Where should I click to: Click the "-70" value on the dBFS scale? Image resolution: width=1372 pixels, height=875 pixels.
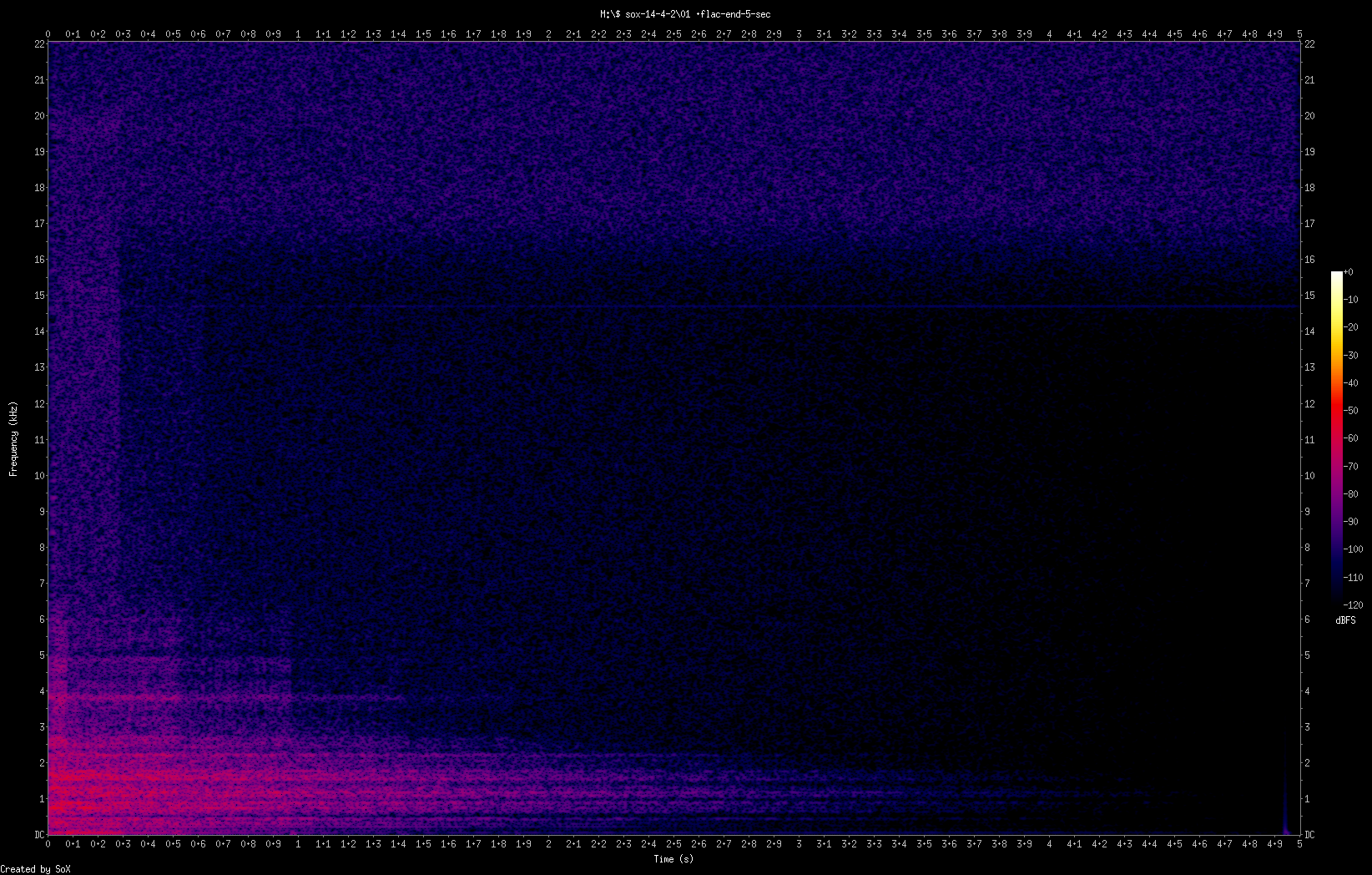pyautogui.click(x=1351, y=467)
